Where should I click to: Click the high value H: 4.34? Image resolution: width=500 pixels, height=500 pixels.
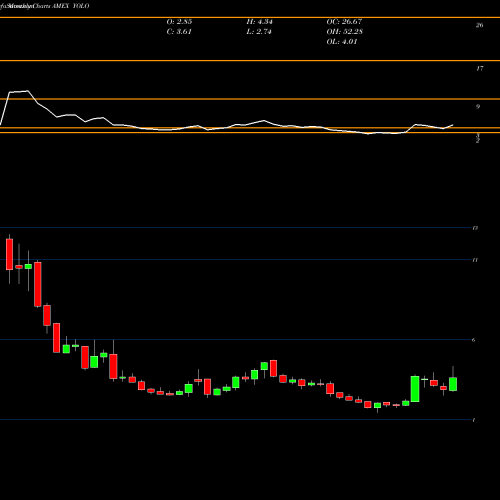[x=259, y=22]
